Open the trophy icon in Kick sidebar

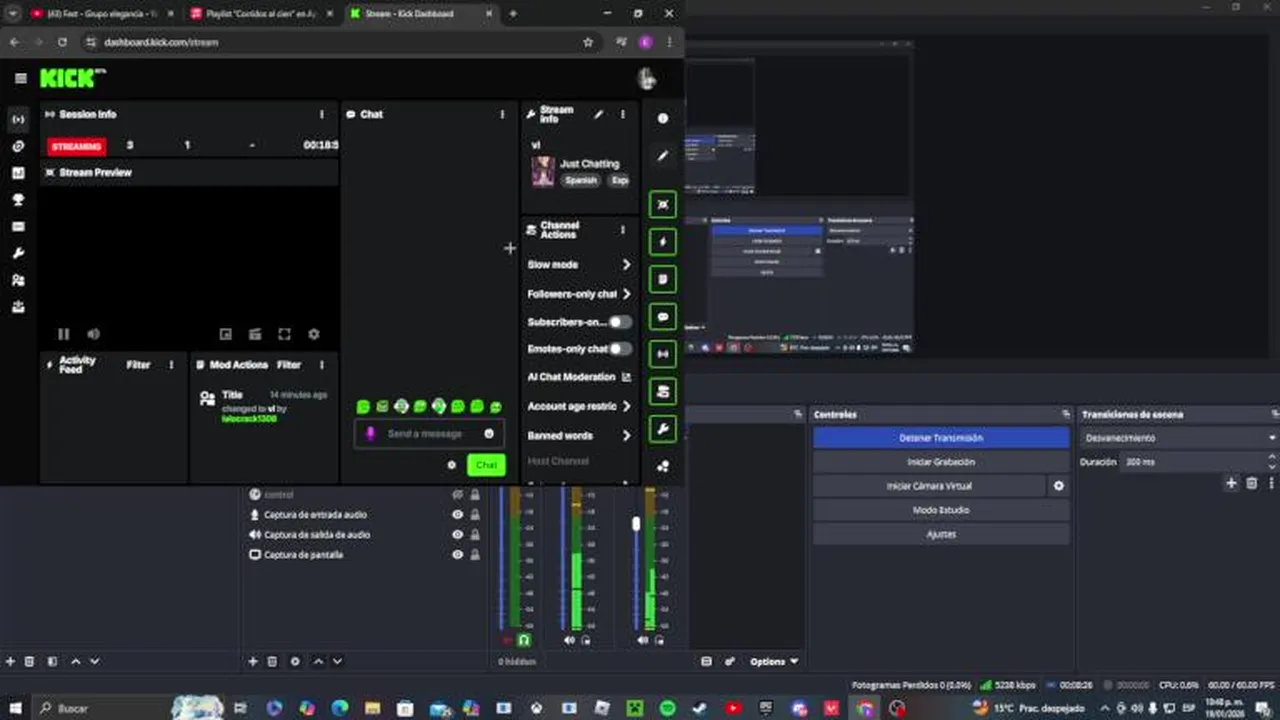18,200
